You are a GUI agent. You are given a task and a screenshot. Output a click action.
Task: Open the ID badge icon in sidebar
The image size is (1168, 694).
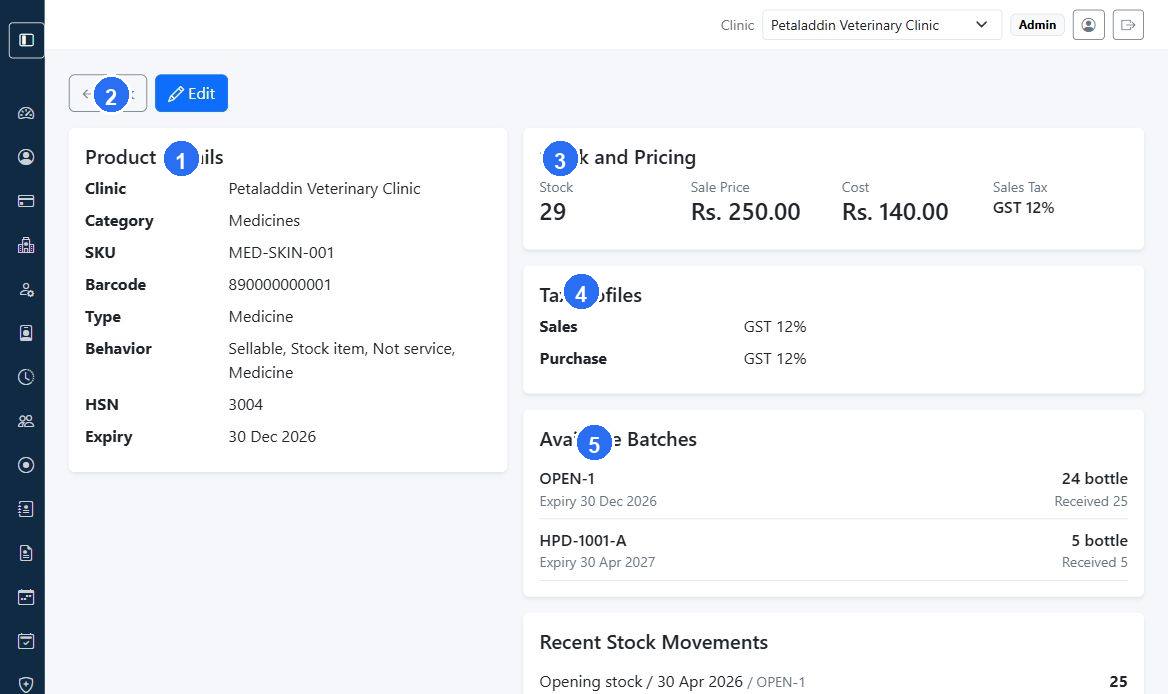click(26, 333)
